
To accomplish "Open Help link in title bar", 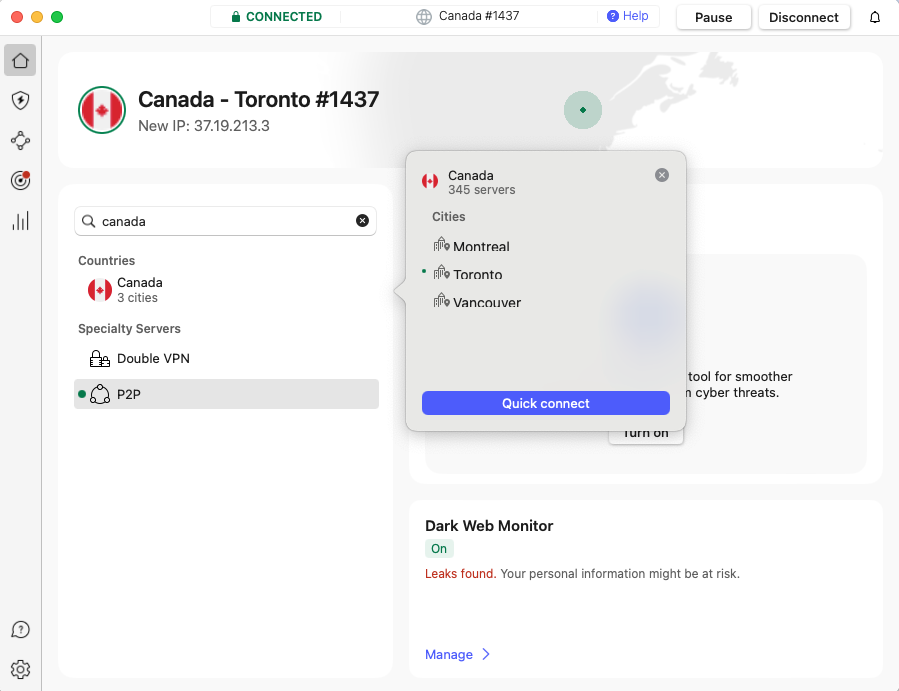I will tap(628, 16).
